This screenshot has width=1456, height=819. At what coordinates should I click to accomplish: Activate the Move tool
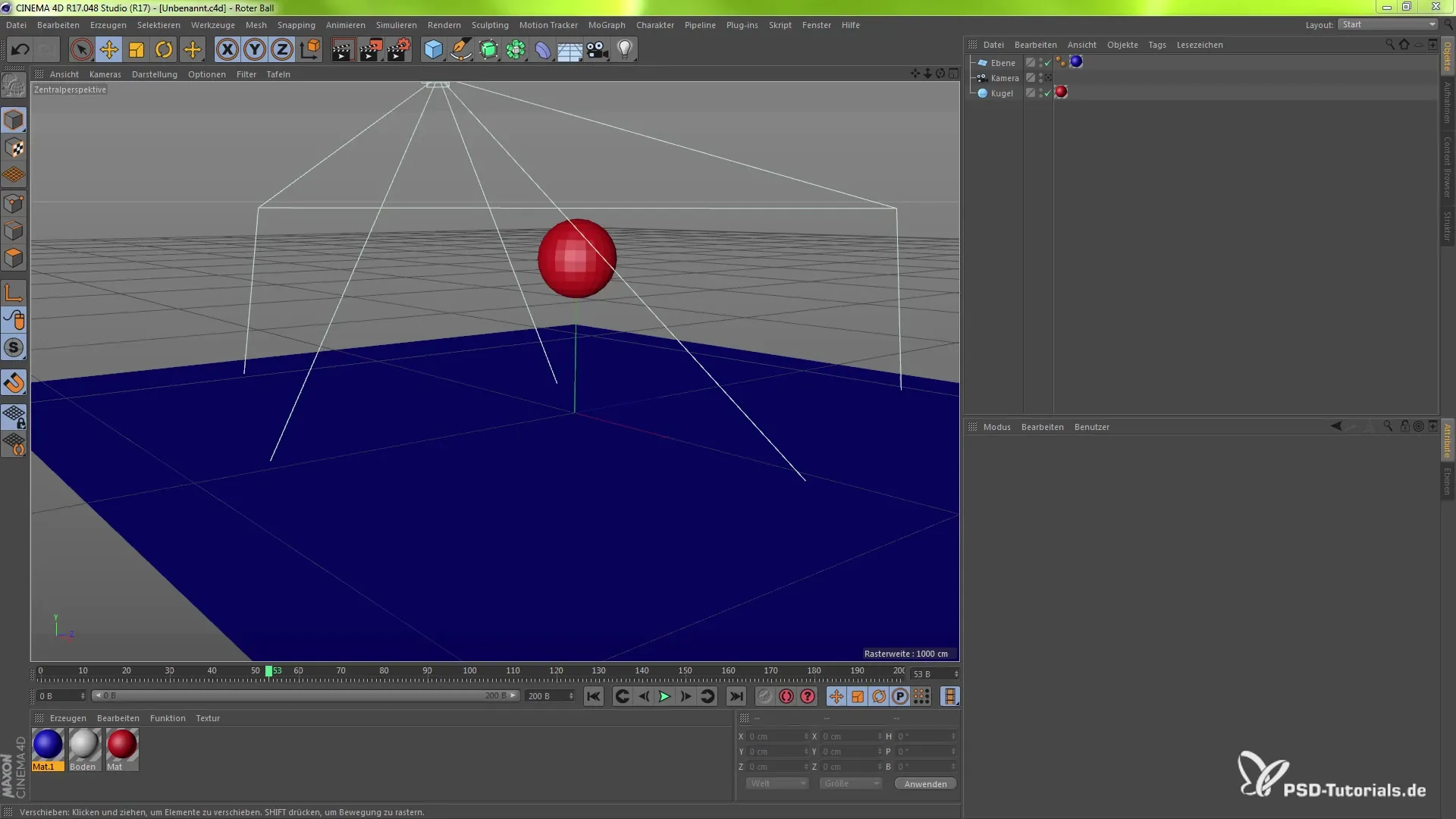pos(108,50)
